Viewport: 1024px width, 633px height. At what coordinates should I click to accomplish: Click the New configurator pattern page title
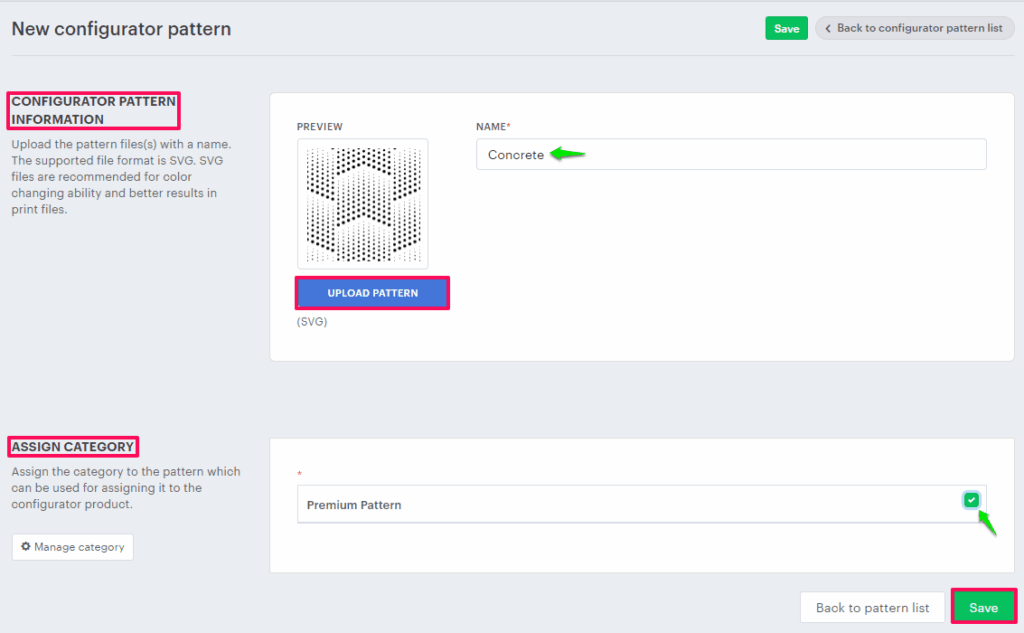tap(121, 29)
